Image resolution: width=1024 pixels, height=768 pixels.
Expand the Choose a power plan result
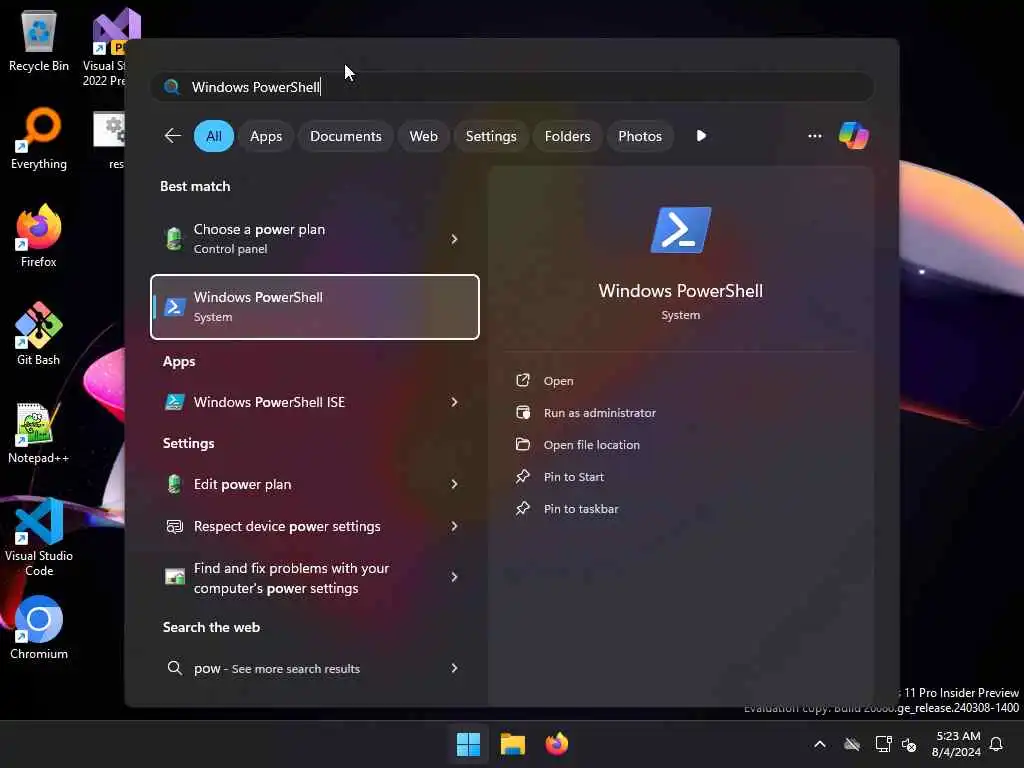(454, 239)
